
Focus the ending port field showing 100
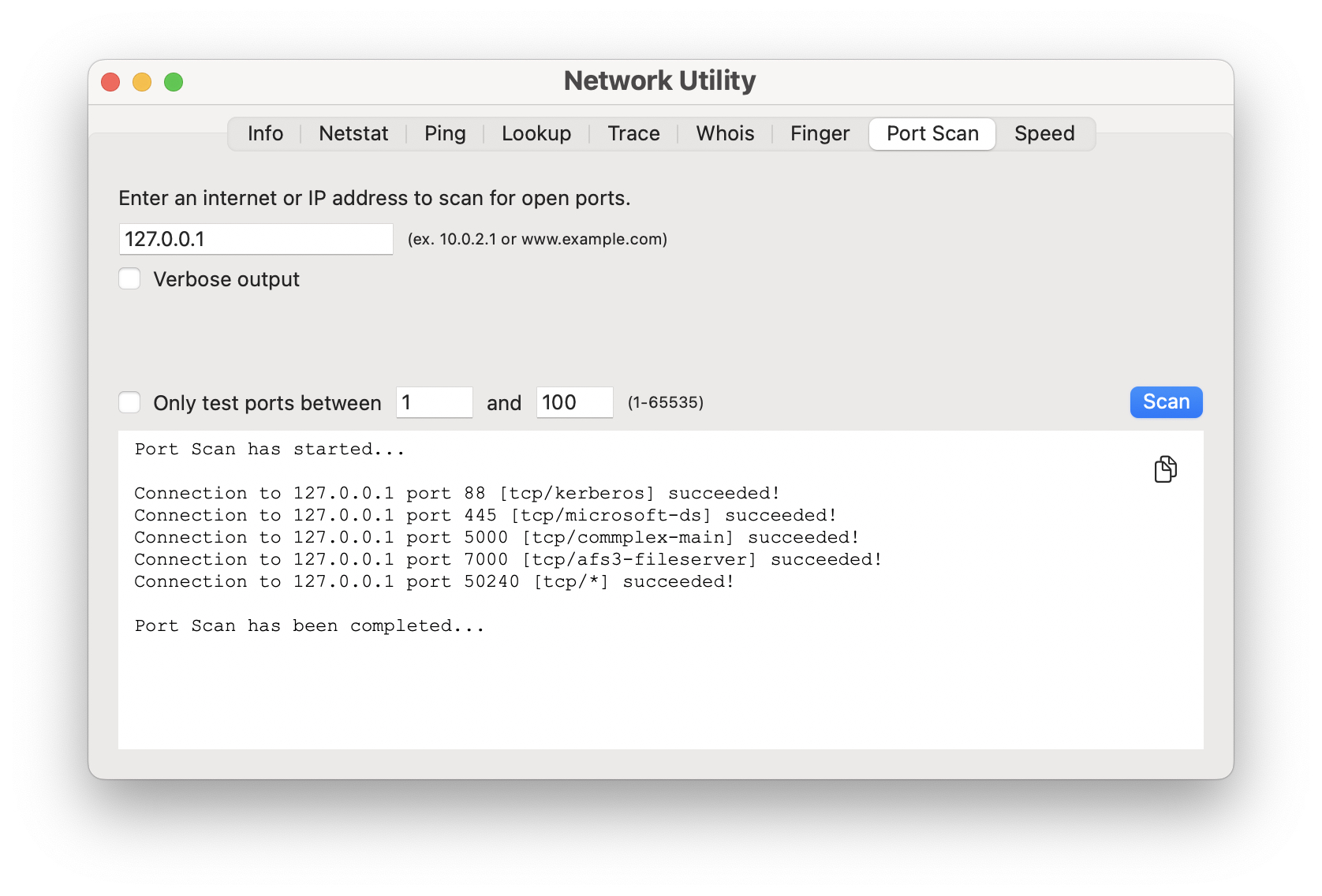[574, 403]
